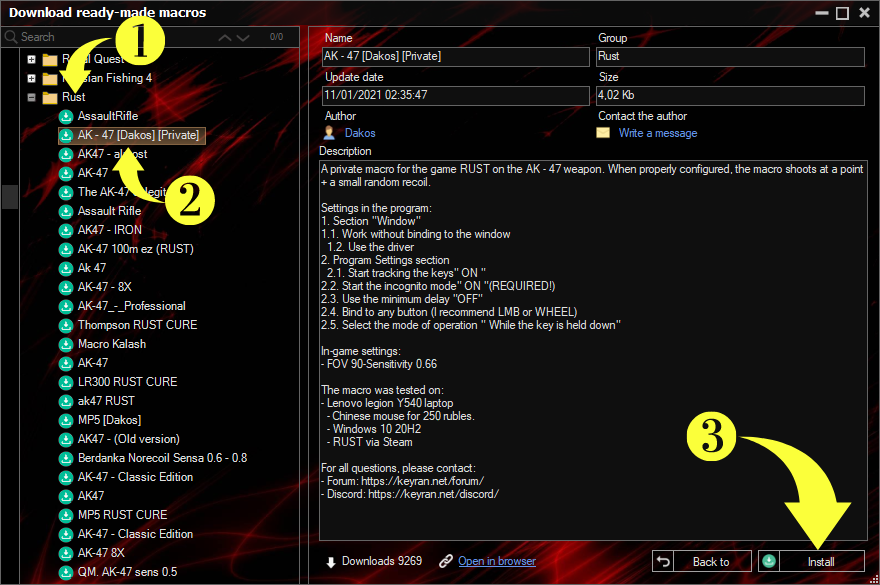Select the 'Ak 47' macro
Image resolution: width=880 pixels, height=585 pixels.
[x=92, y=268]
